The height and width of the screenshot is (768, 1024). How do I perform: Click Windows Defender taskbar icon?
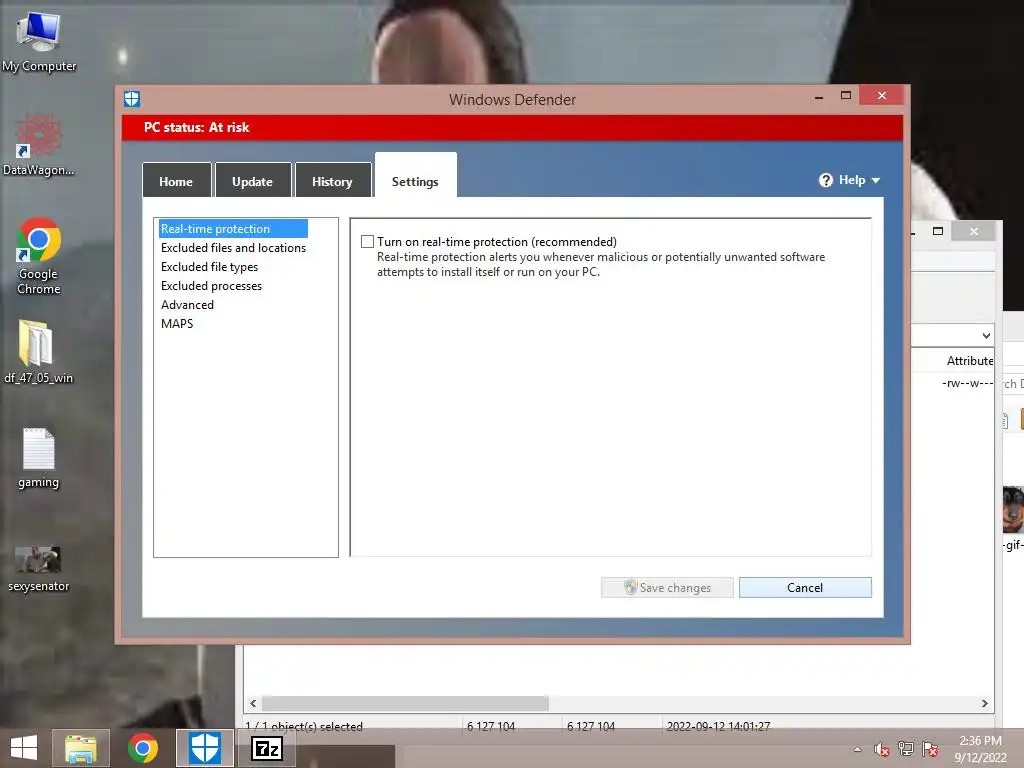tap(204, 748)
